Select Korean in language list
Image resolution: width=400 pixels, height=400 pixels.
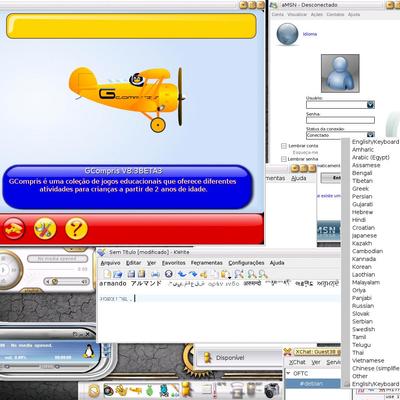(362, 267)
